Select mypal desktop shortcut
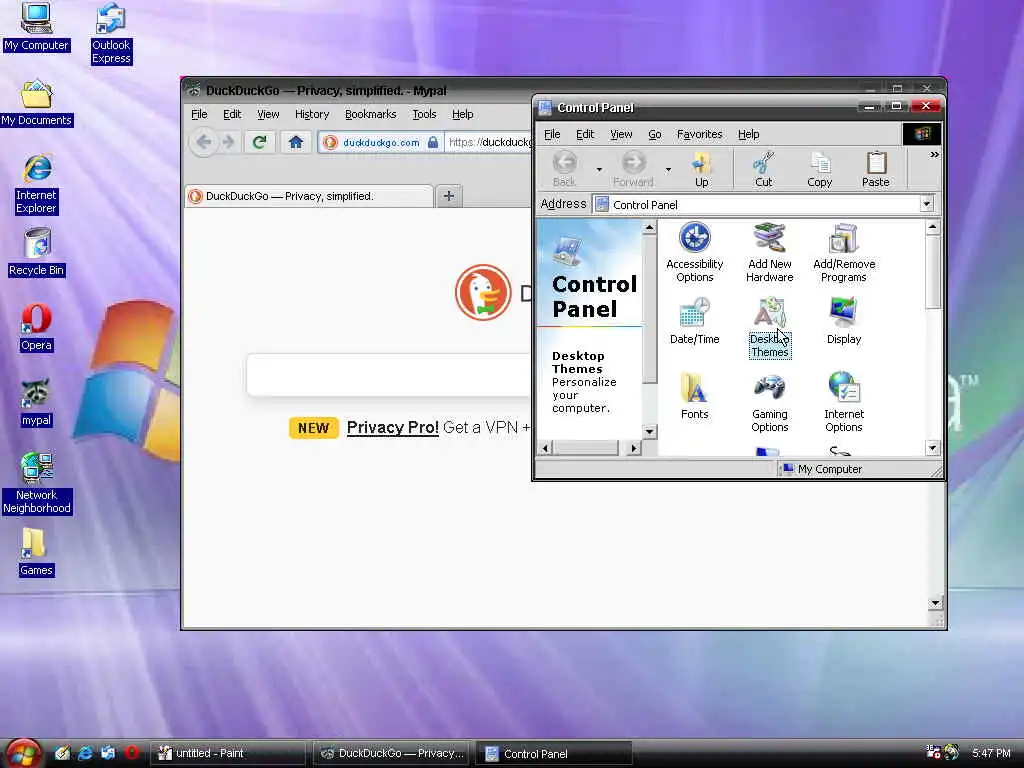 [x=36, y=403]
